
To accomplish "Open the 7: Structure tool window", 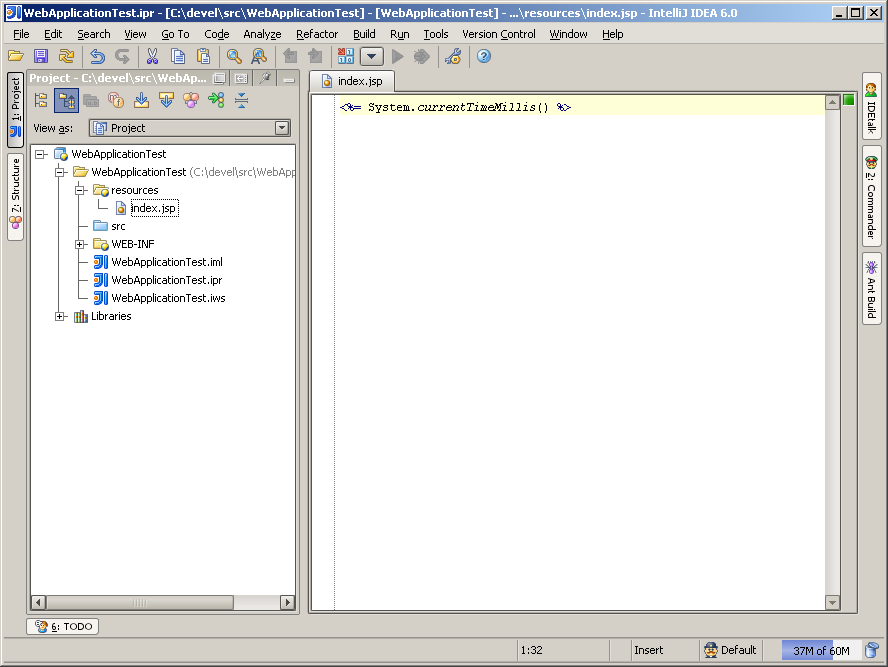I will [15, 196].
